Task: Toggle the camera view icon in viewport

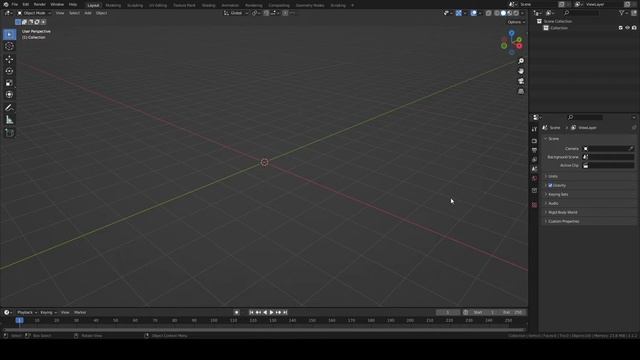Action: point(521,82)
